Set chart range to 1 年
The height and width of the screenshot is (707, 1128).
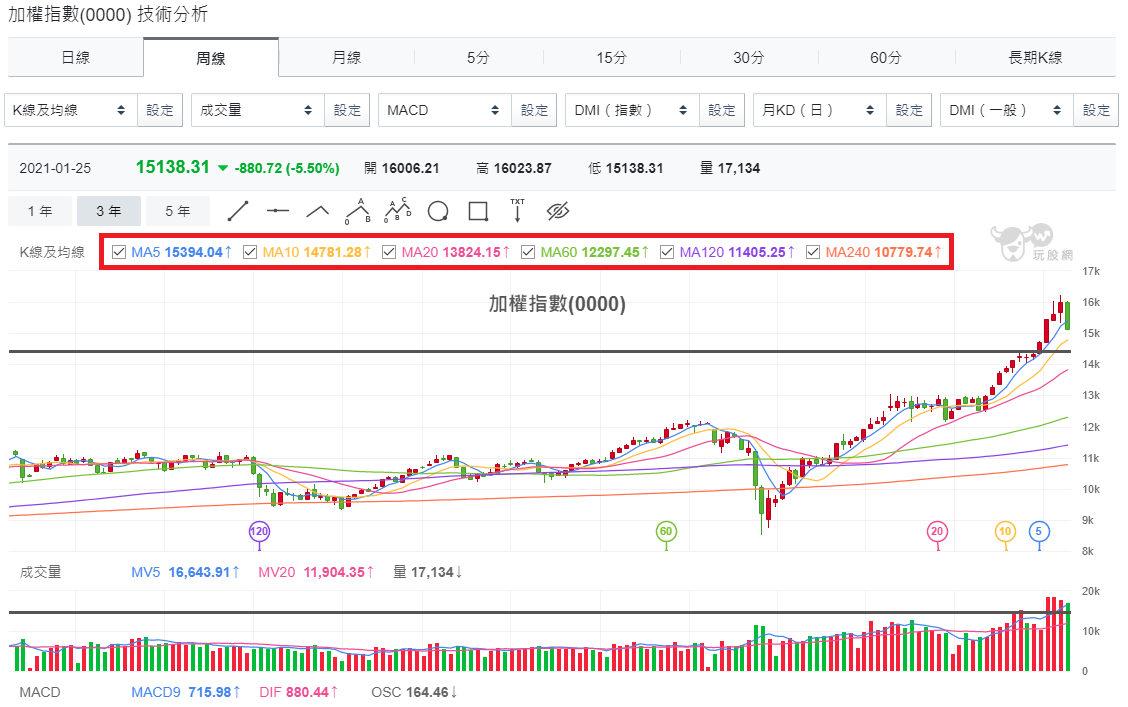pos(40,211)
